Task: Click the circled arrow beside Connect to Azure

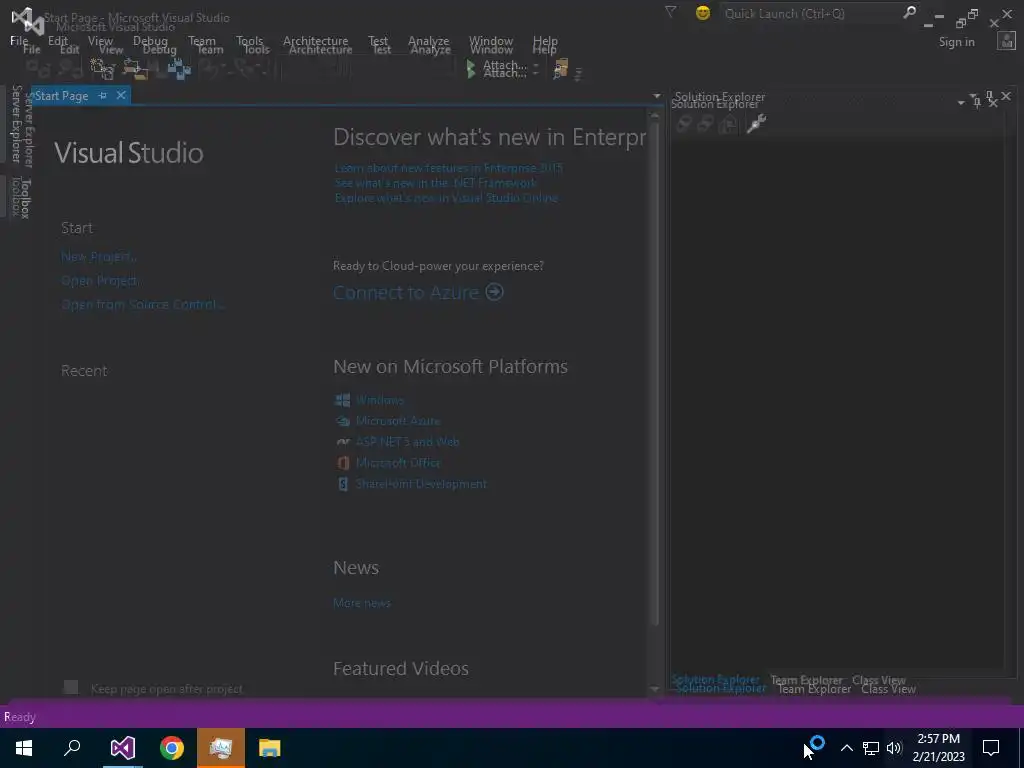Action: [x=494, y=291]
